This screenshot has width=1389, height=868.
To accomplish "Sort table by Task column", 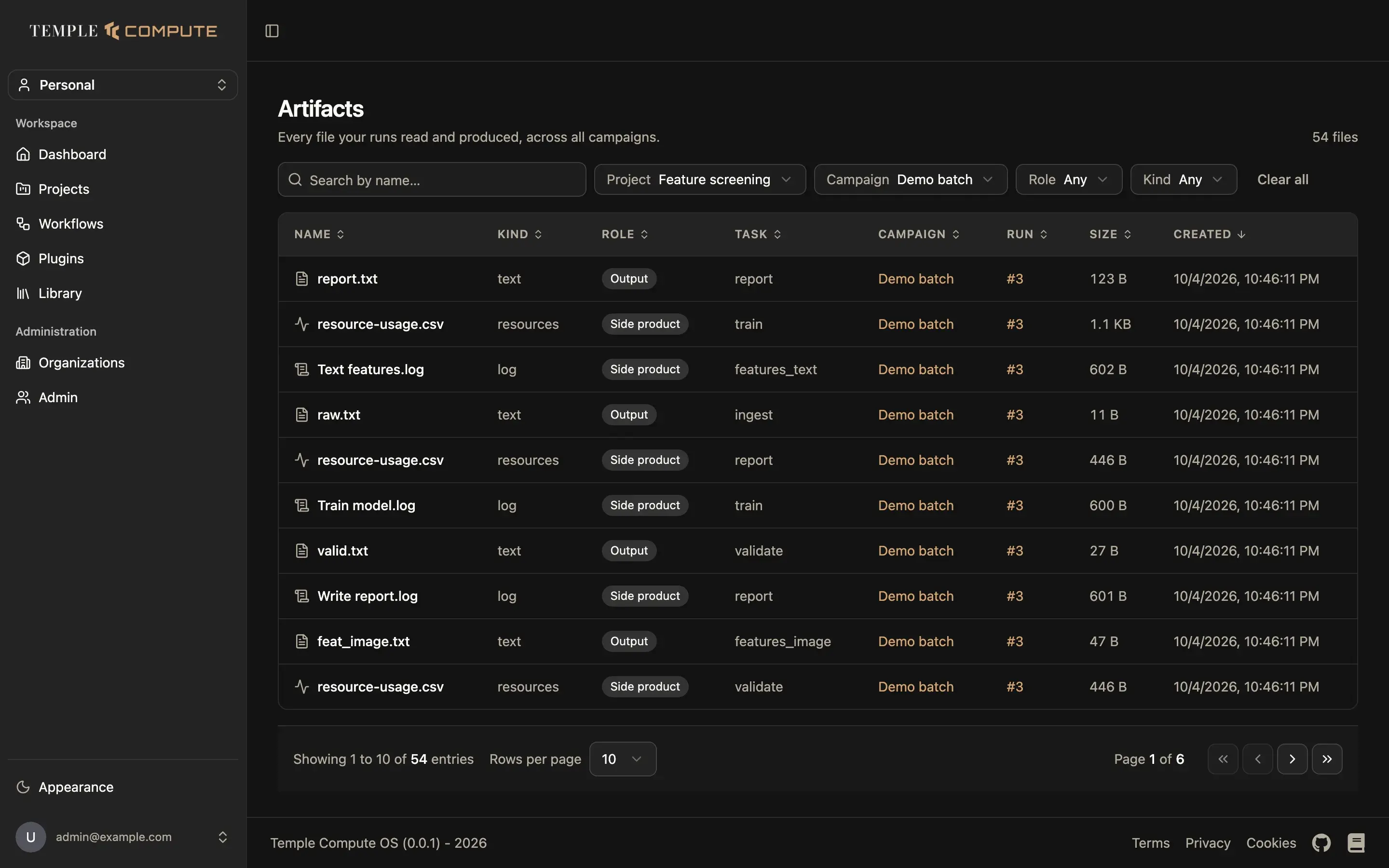I will [x=758, y=234].
